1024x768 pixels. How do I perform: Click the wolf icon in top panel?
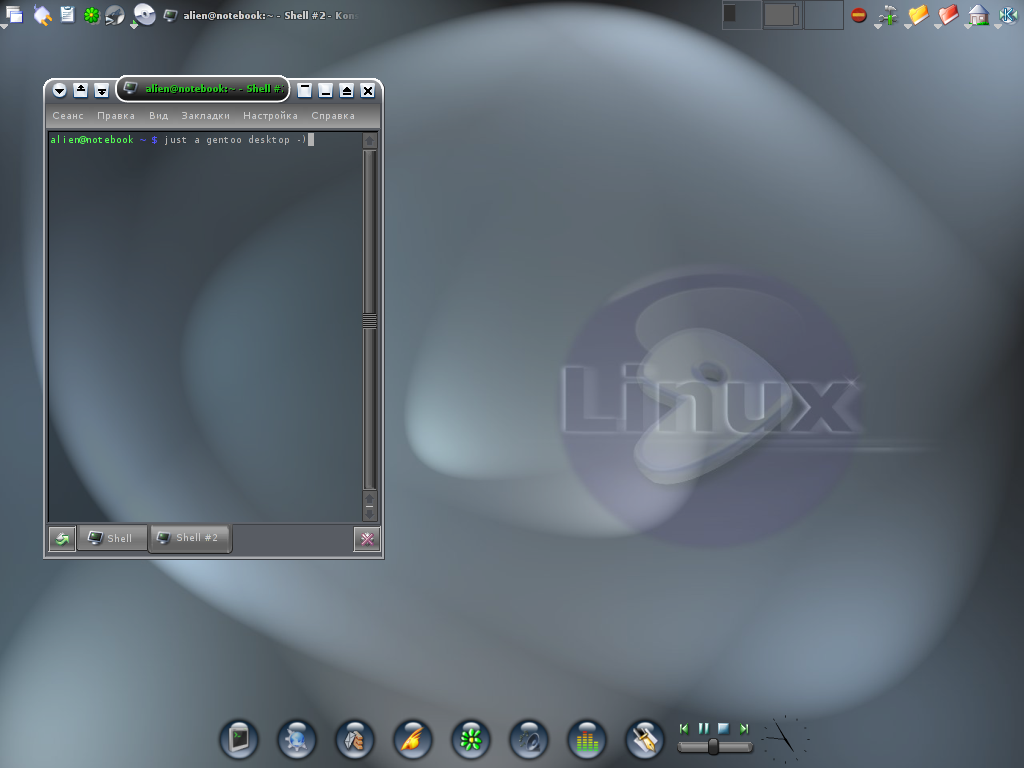(x=115, y=15)
